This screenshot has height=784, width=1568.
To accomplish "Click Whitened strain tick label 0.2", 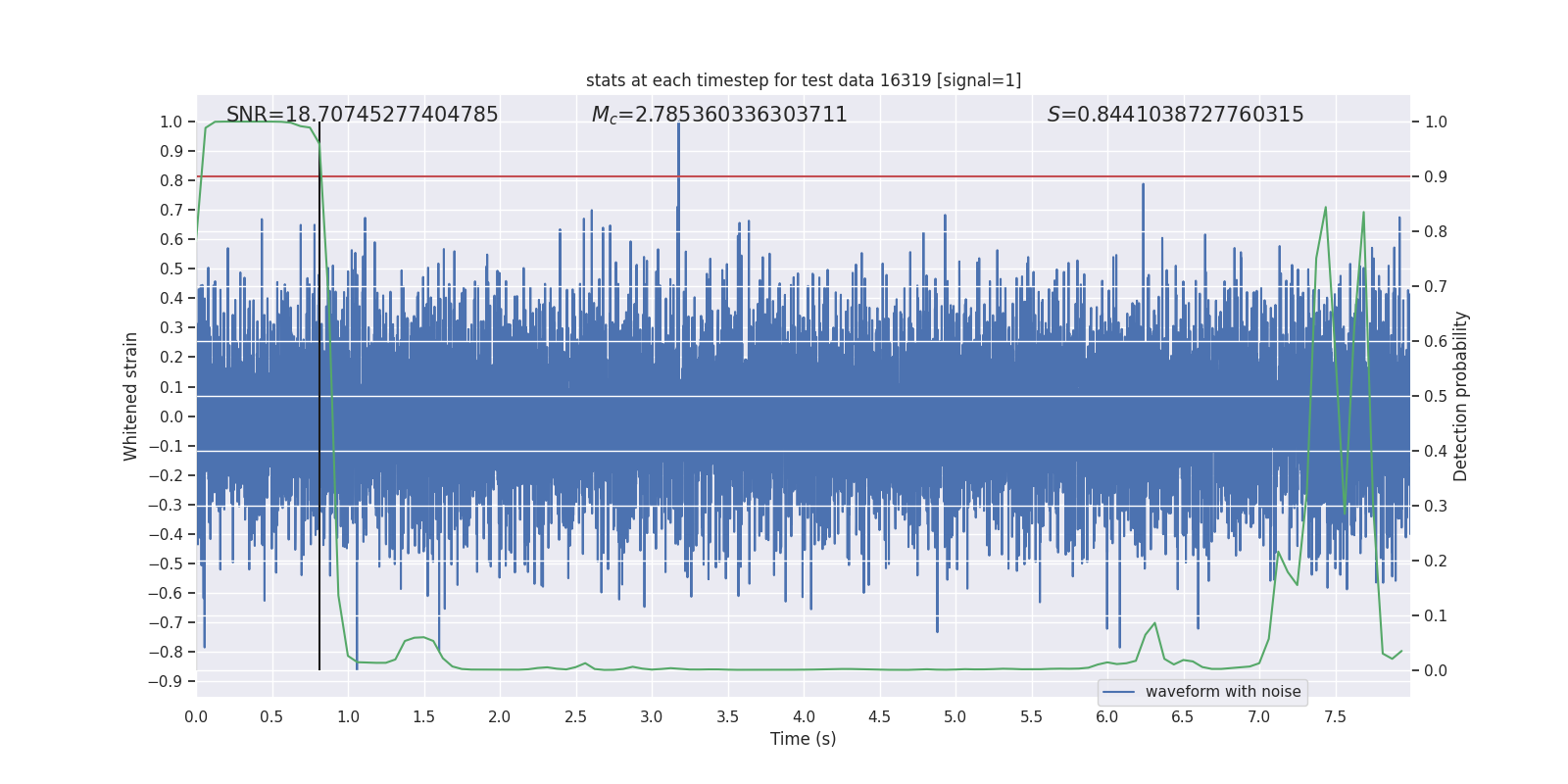I will [171, 358].
